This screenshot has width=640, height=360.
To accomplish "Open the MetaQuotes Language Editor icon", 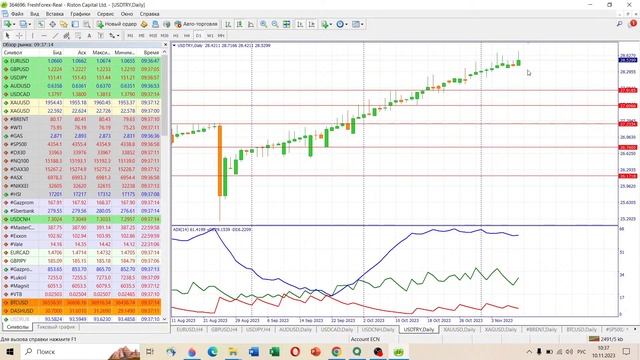I will [144, 24].
